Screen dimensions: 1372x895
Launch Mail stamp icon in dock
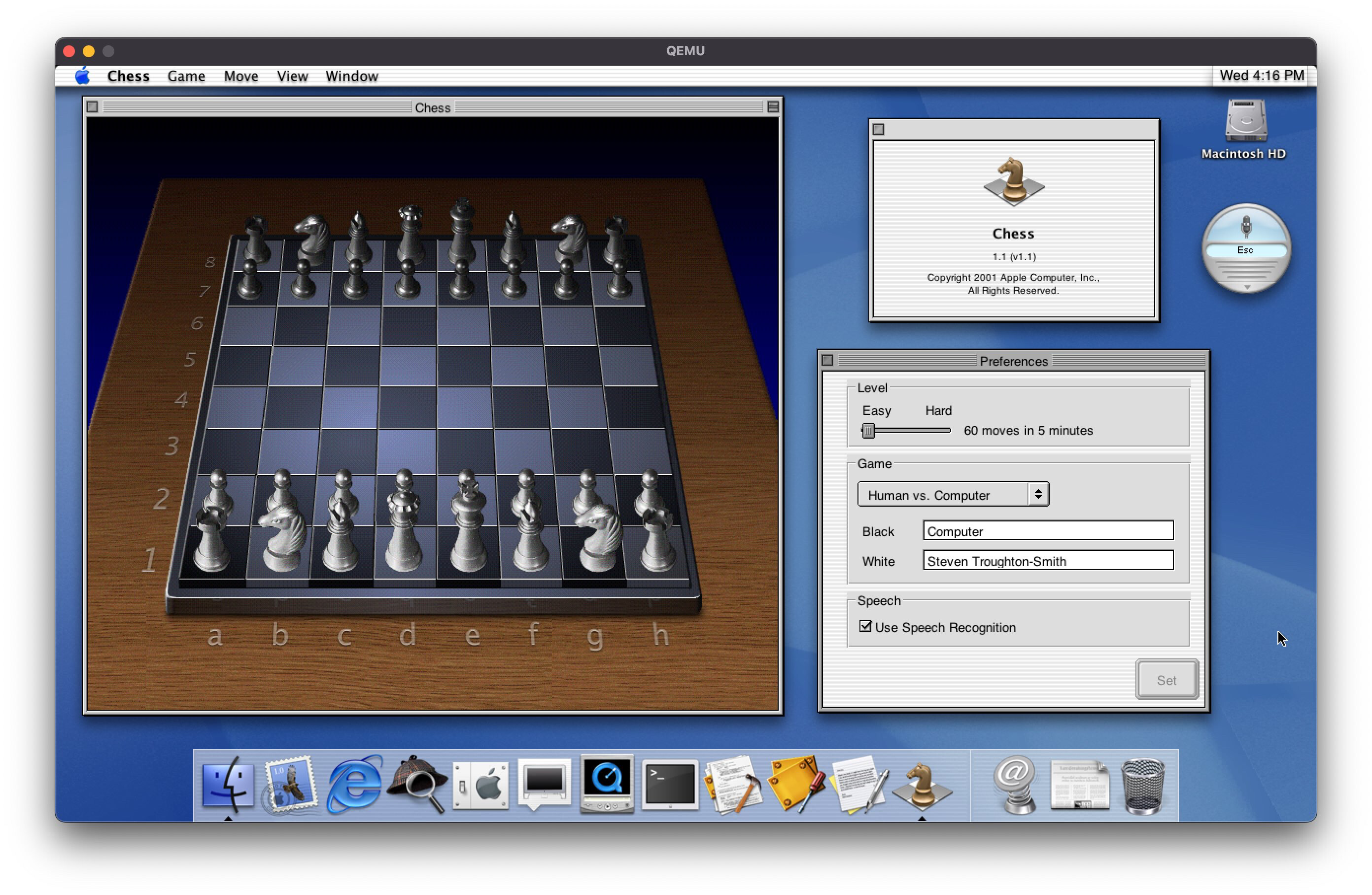[x=290, y=785]
